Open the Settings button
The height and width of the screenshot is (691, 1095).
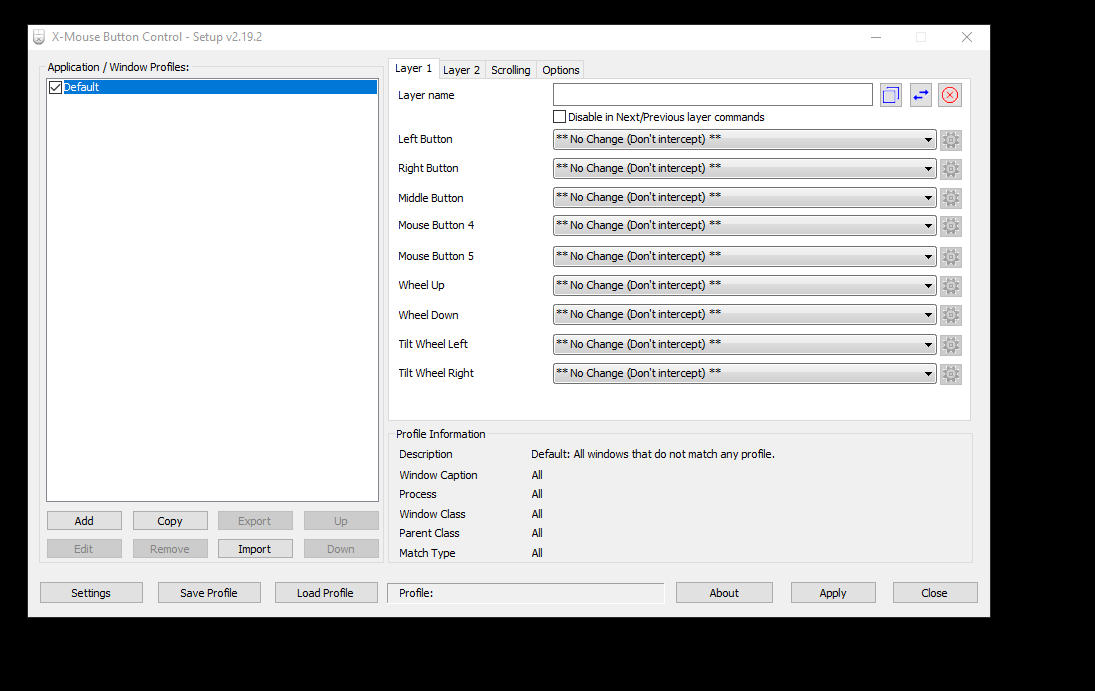(91, 593)
